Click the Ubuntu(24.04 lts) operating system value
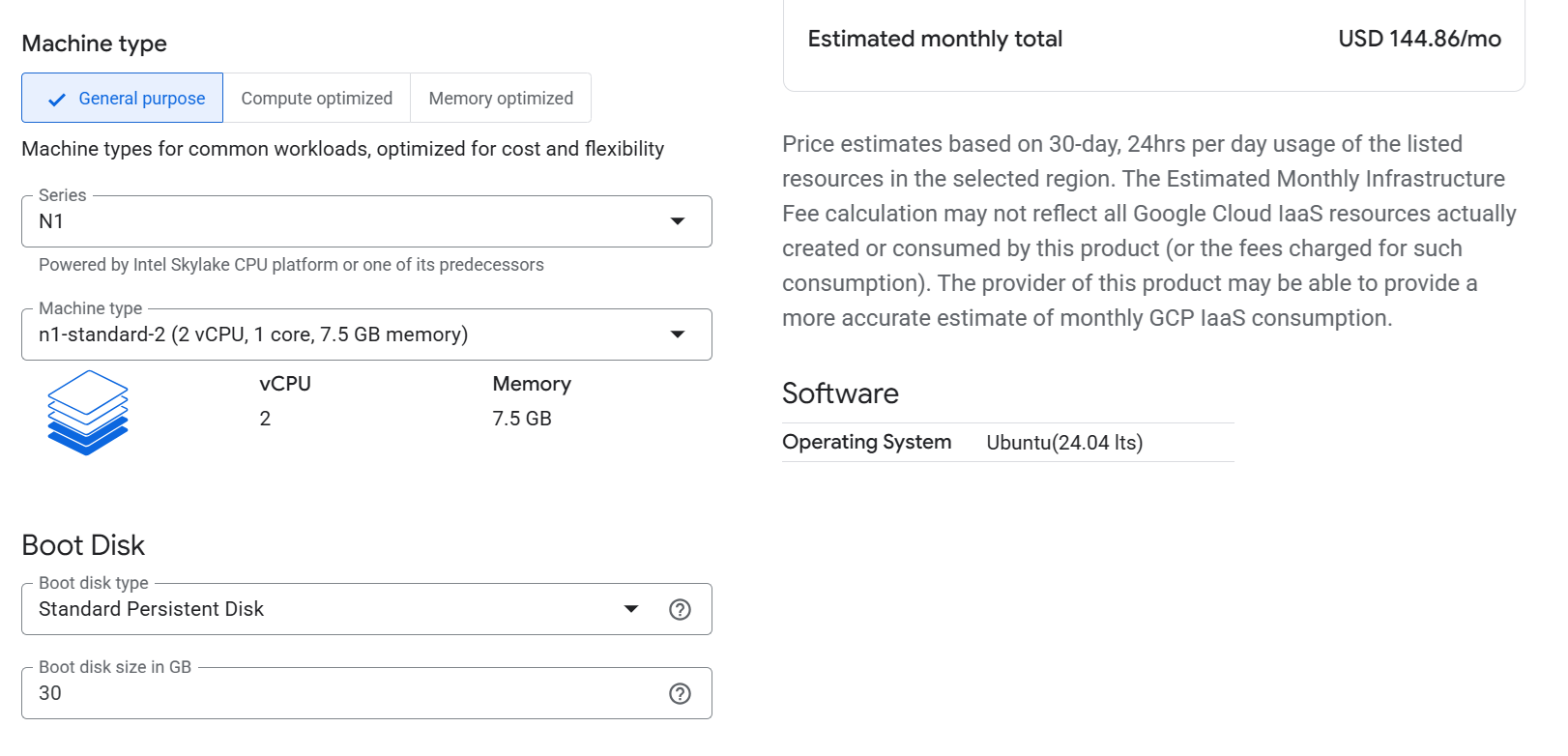 click(1064, 443)
